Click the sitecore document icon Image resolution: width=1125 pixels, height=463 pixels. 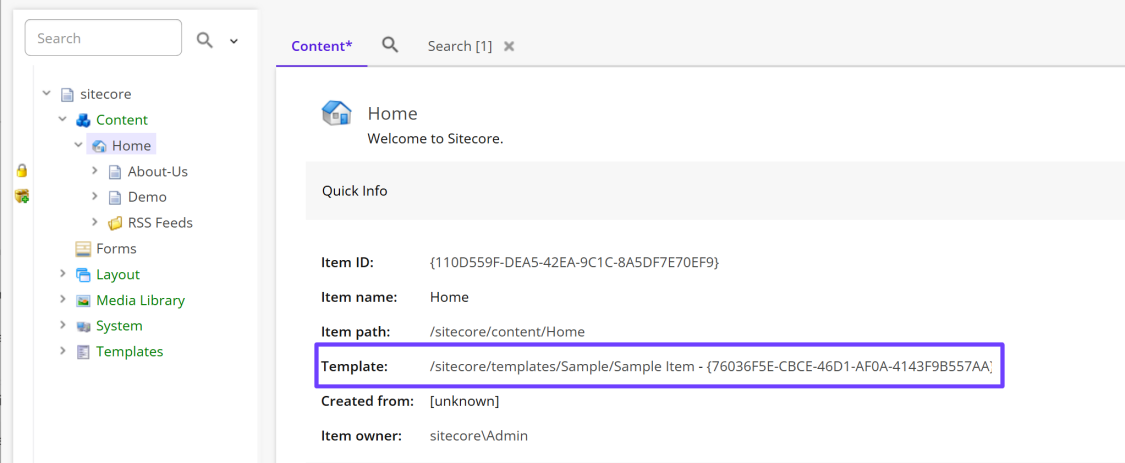tap(67, 94)
